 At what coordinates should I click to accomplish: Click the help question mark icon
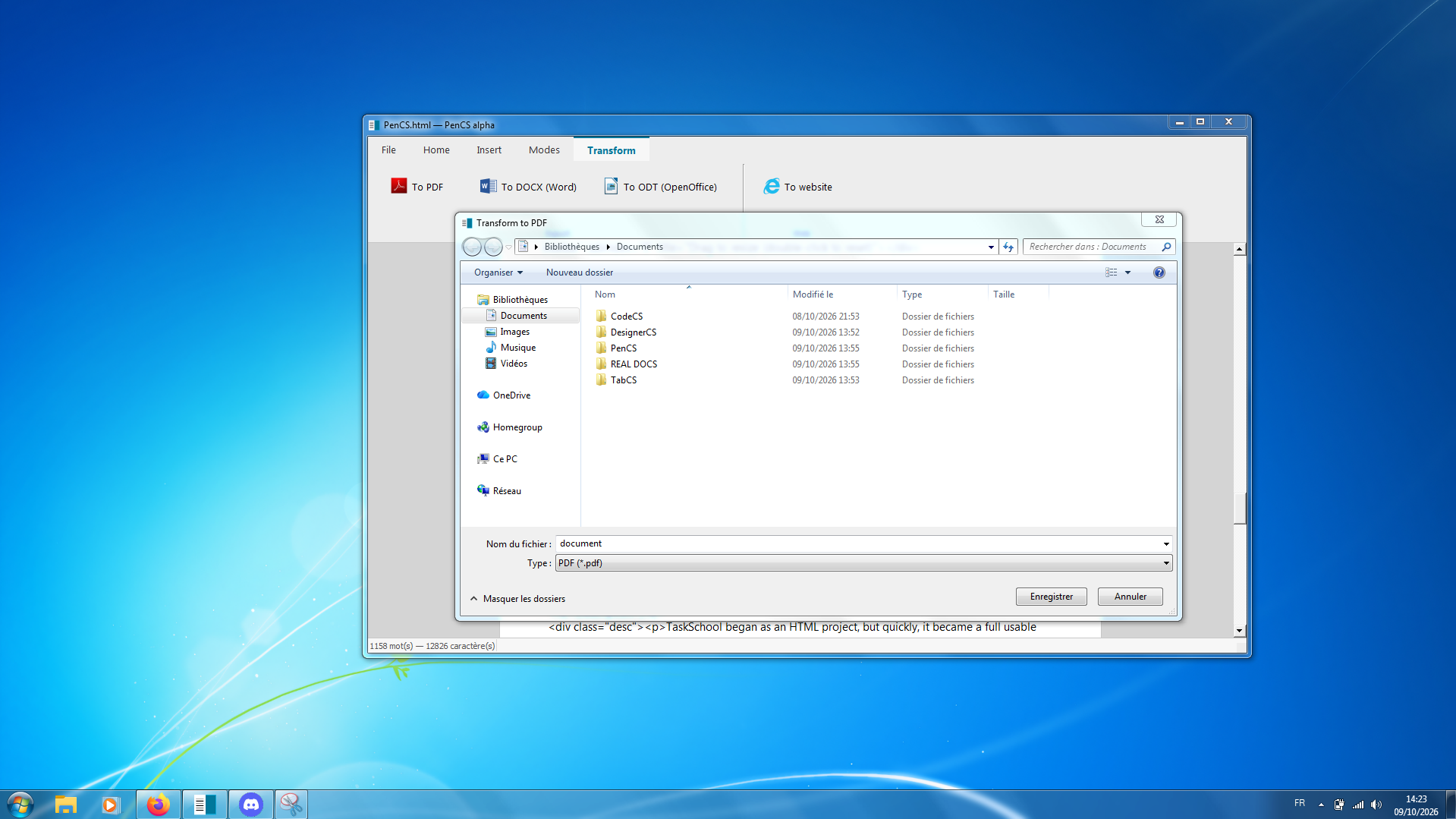(1159, 272)
